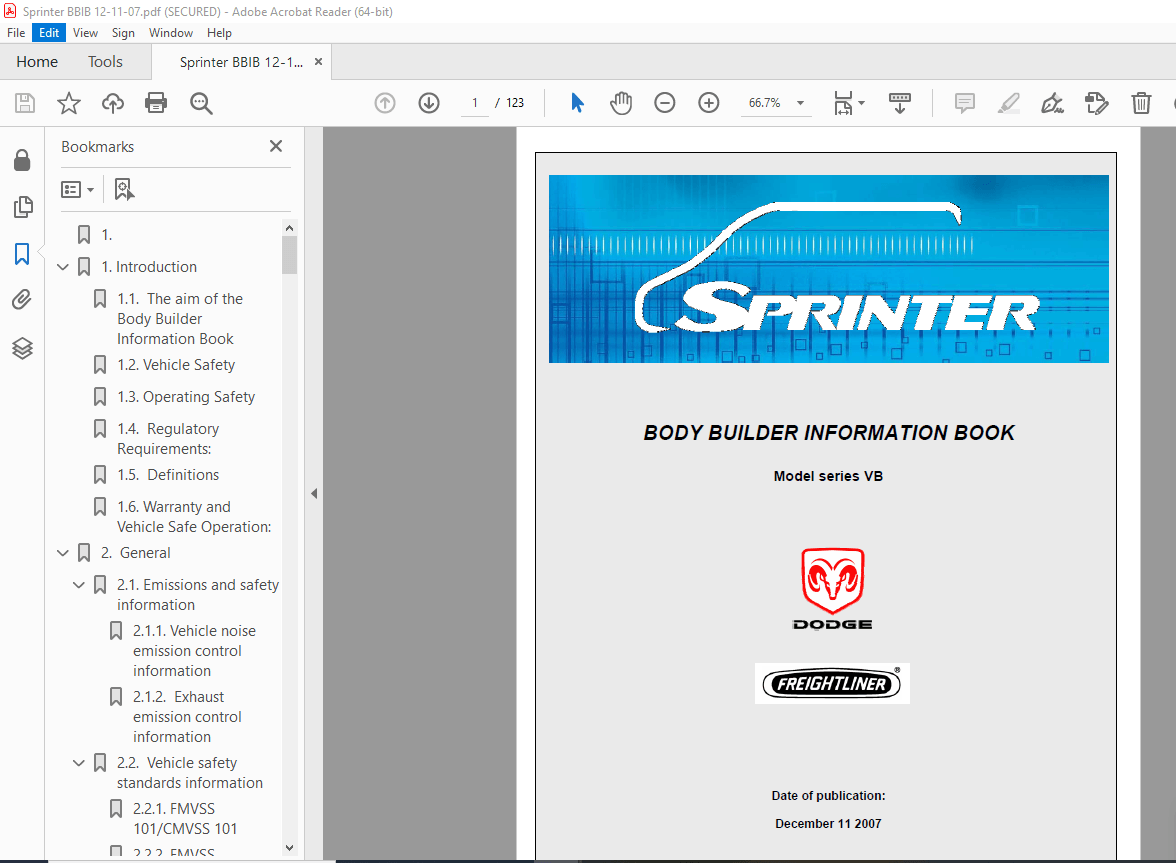Image resolution: width=1176 pixels, height=863 pixels.
Task: Save the PDF file
Action: 24,102
